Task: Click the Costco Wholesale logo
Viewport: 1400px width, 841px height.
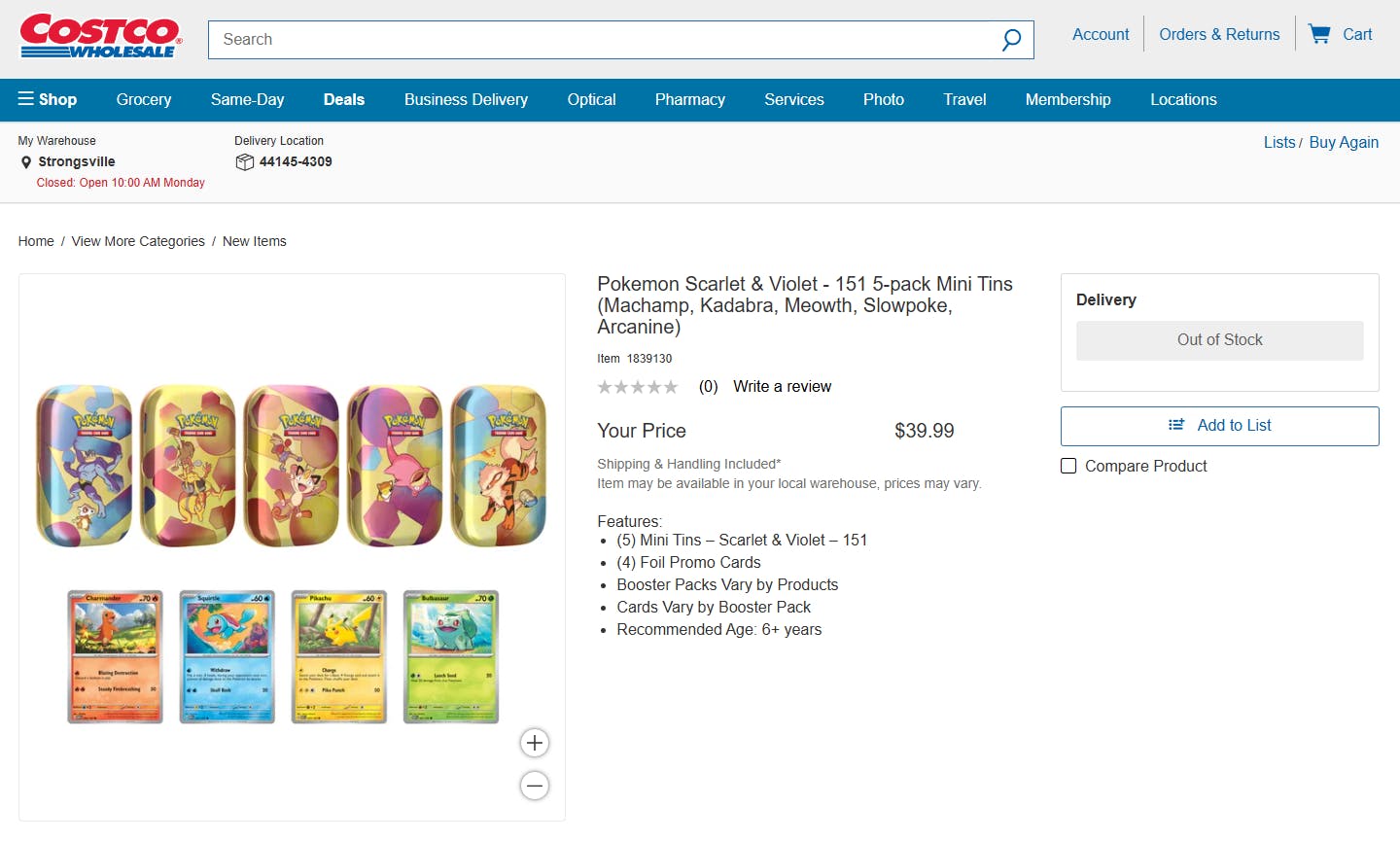Action: pos(100,37)
